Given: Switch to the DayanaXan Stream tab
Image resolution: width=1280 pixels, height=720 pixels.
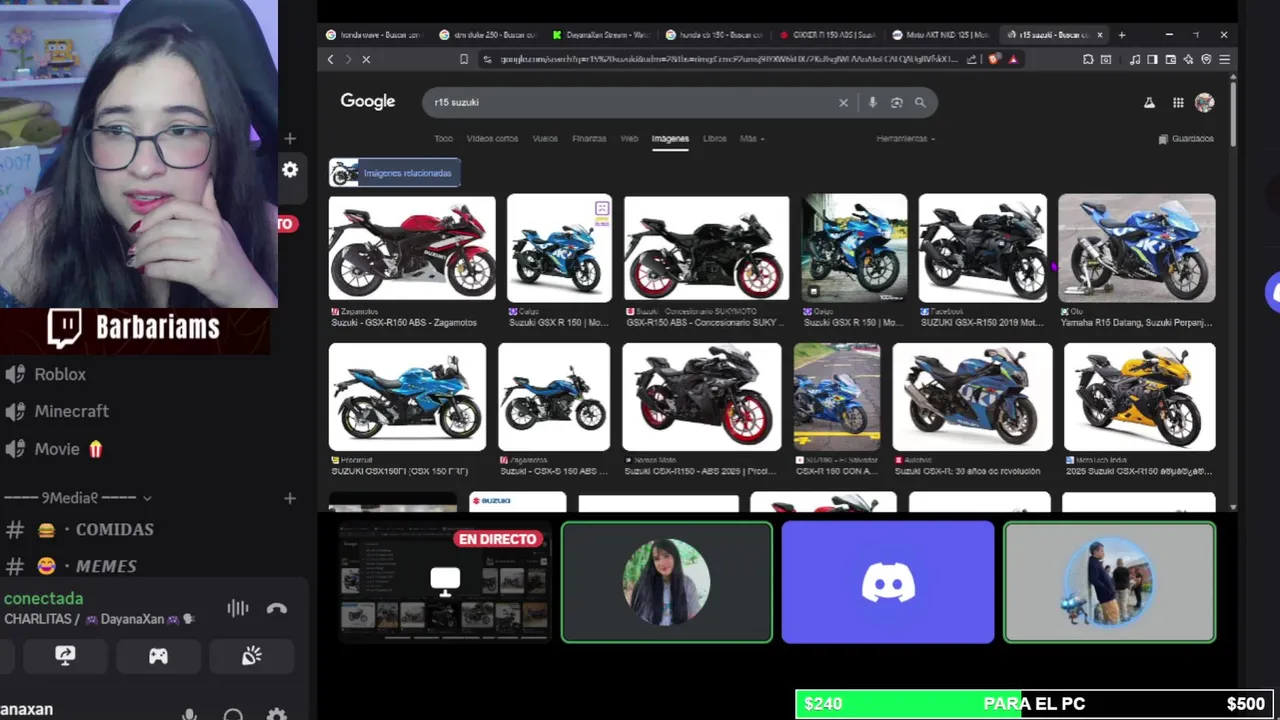Looking at the screenshot, I should (x=602, y=35).
